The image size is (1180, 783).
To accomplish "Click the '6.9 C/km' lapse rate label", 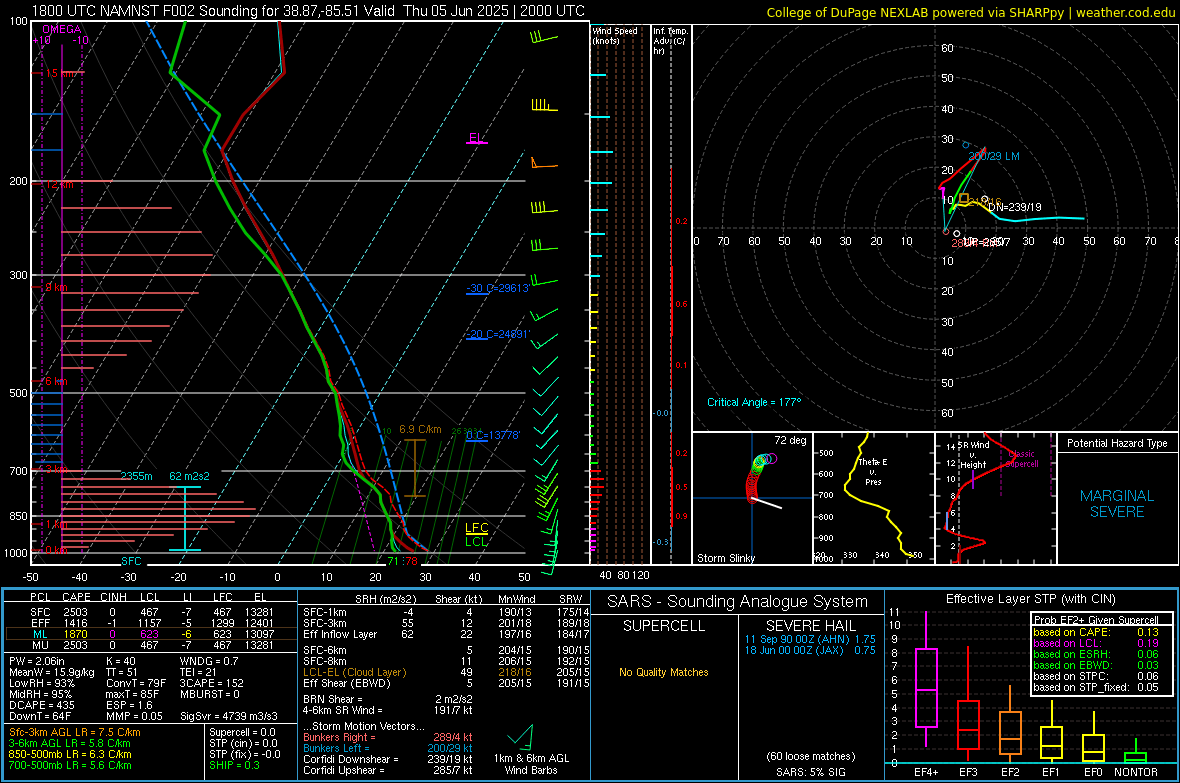I will [420, 429].
